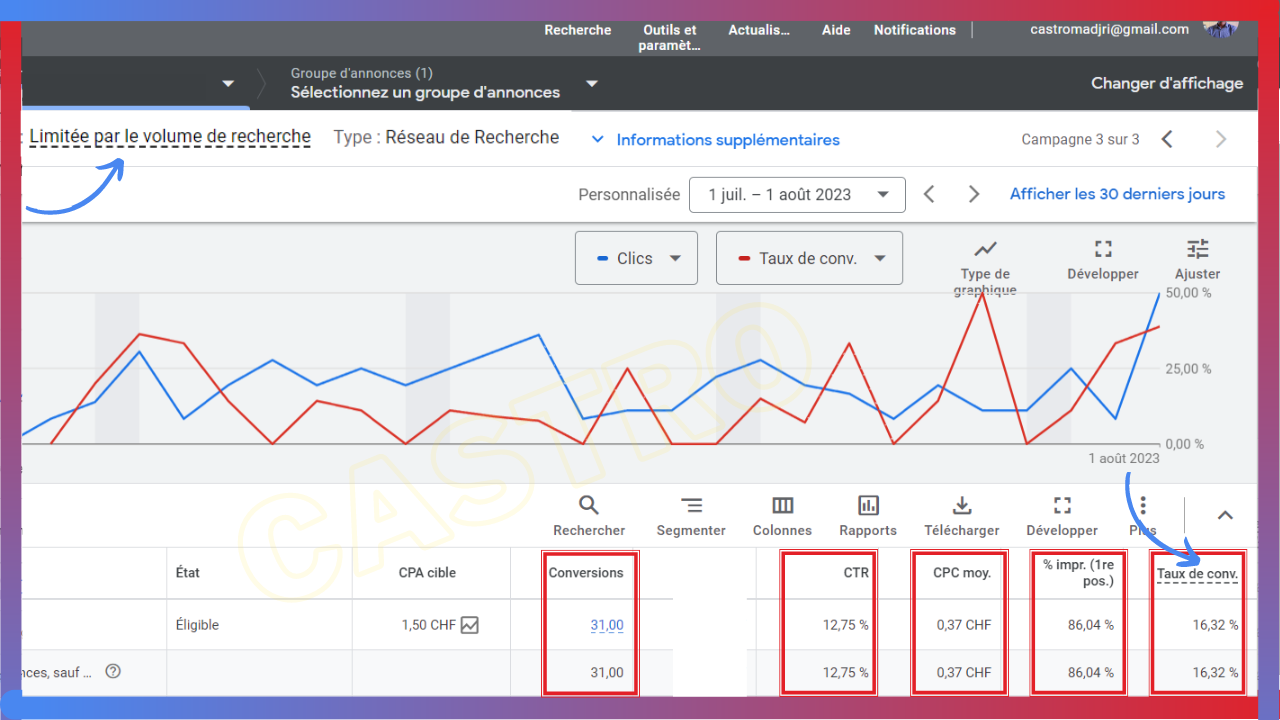The image size is (1280, 720).
Task: Select the Type de graphique icon
Action: coord(986,249)
